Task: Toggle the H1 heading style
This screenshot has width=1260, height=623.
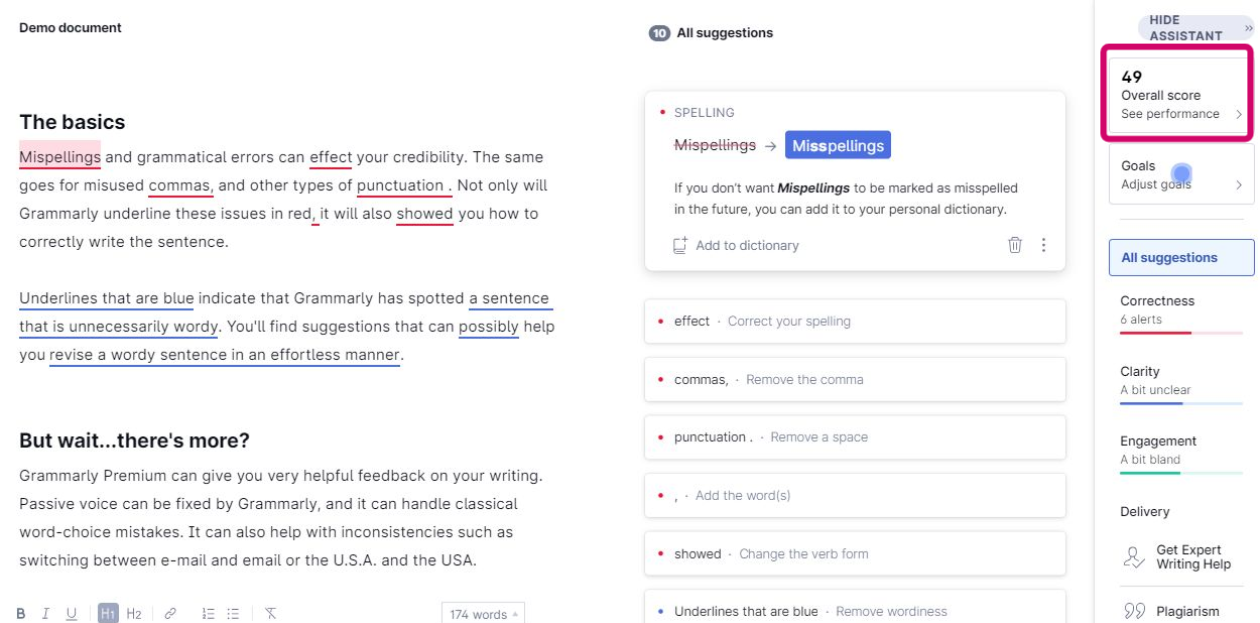Action: coord(108,614)
